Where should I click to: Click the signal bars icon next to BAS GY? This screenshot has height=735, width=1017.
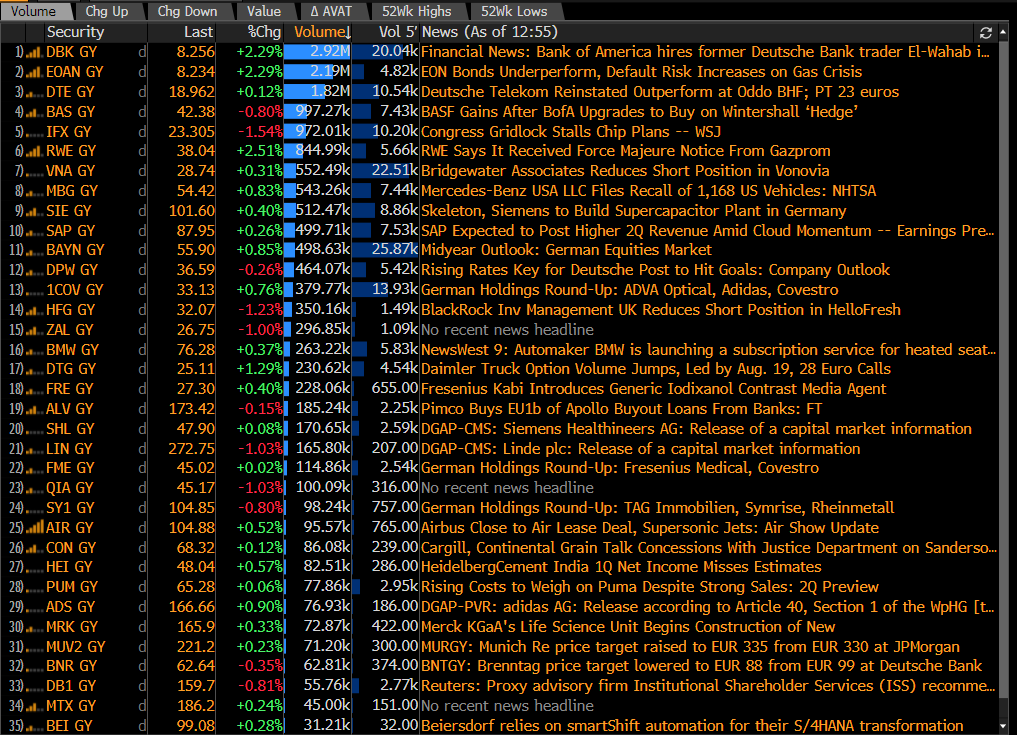34,112
